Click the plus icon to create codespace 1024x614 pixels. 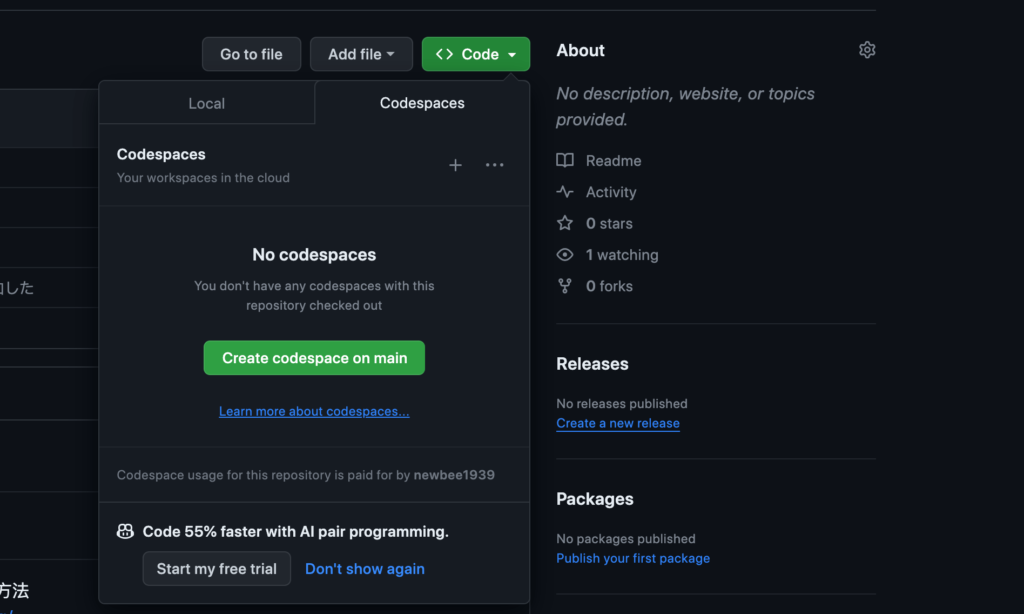(x=455, y=165)
